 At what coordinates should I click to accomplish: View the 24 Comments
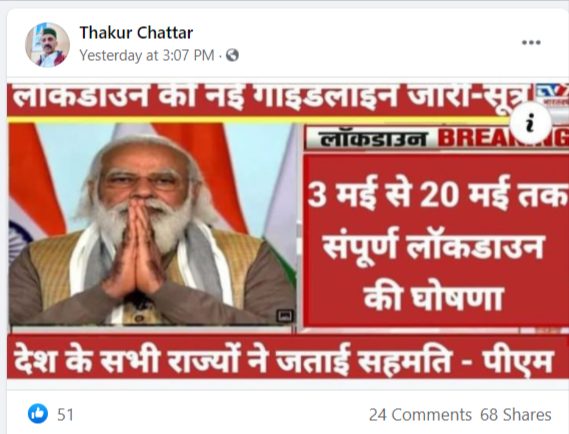[420, 415]
